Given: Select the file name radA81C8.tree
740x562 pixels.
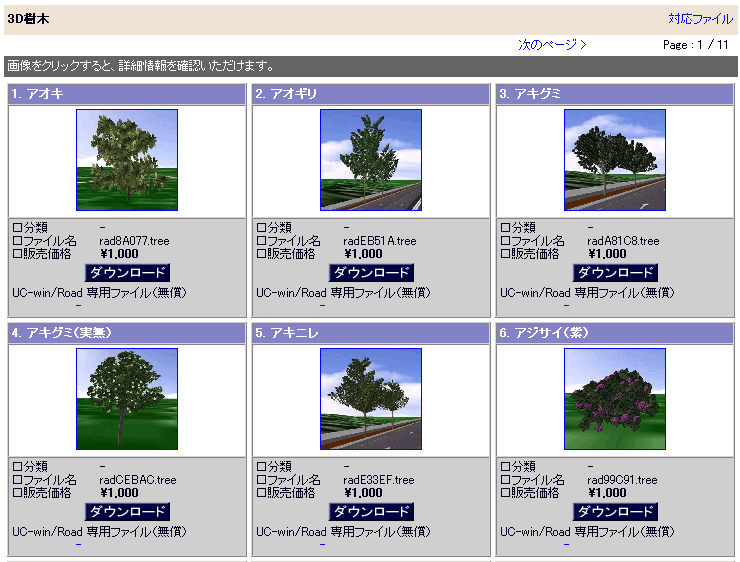Looking at the screenshot, I should pyautogui.click(x=623, y=241).
